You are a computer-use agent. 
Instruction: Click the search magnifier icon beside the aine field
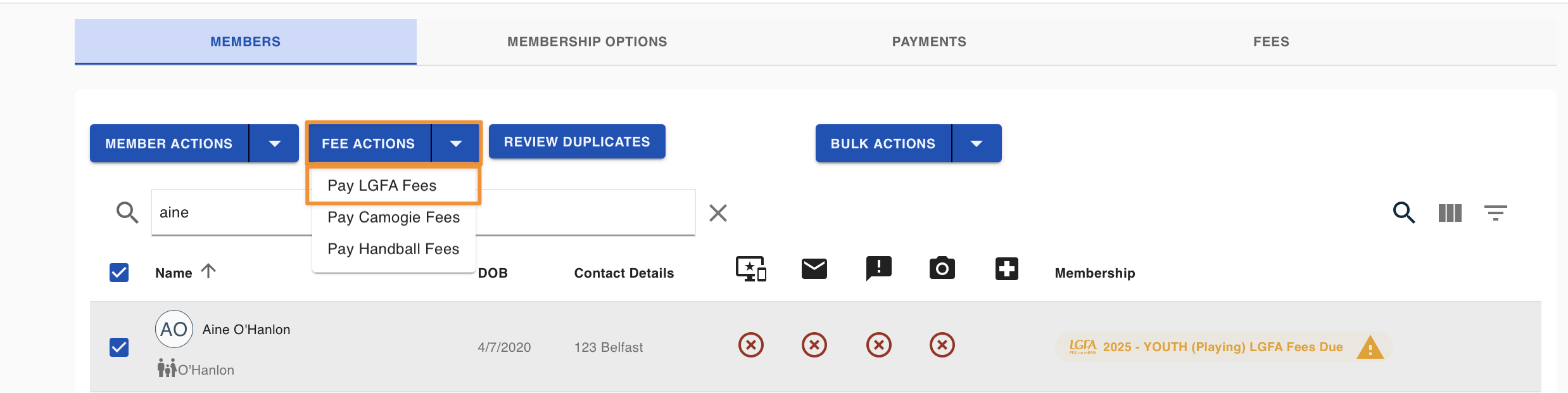click(x=127, y=212)
